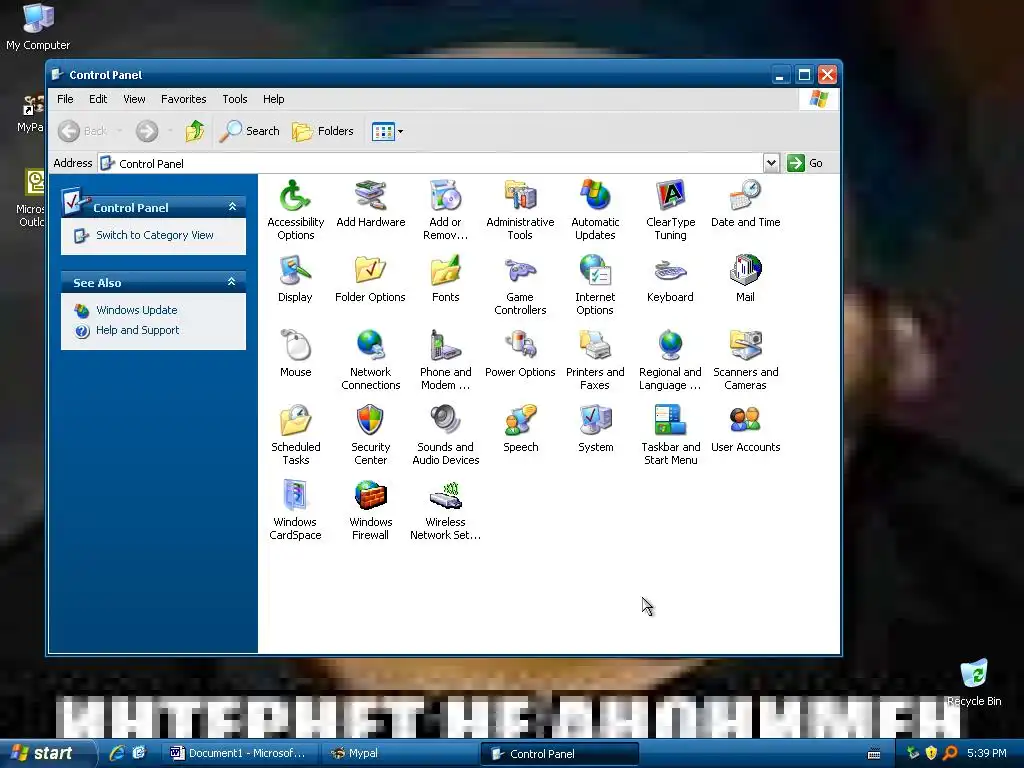This screenshot has height=768, width=1024.
Task: Collapse the See Also section
Action: [231, 282]
